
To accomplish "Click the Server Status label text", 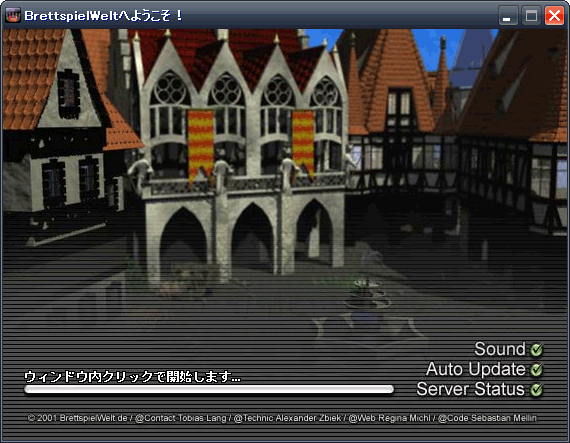I will (x=471, y=389).
